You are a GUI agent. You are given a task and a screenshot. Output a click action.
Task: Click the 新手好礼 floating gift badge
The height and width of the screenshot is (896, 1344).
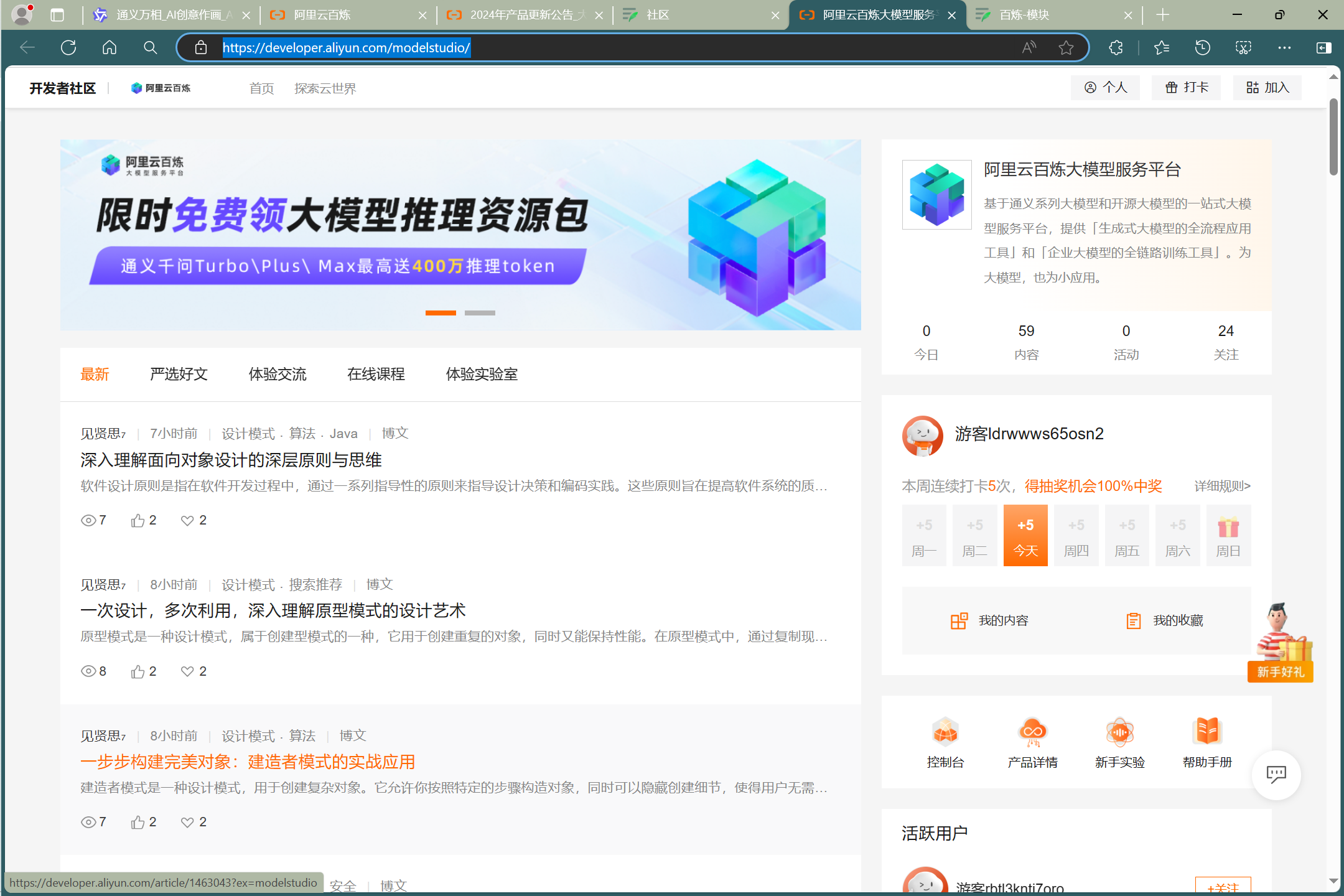click(1281, 643)
